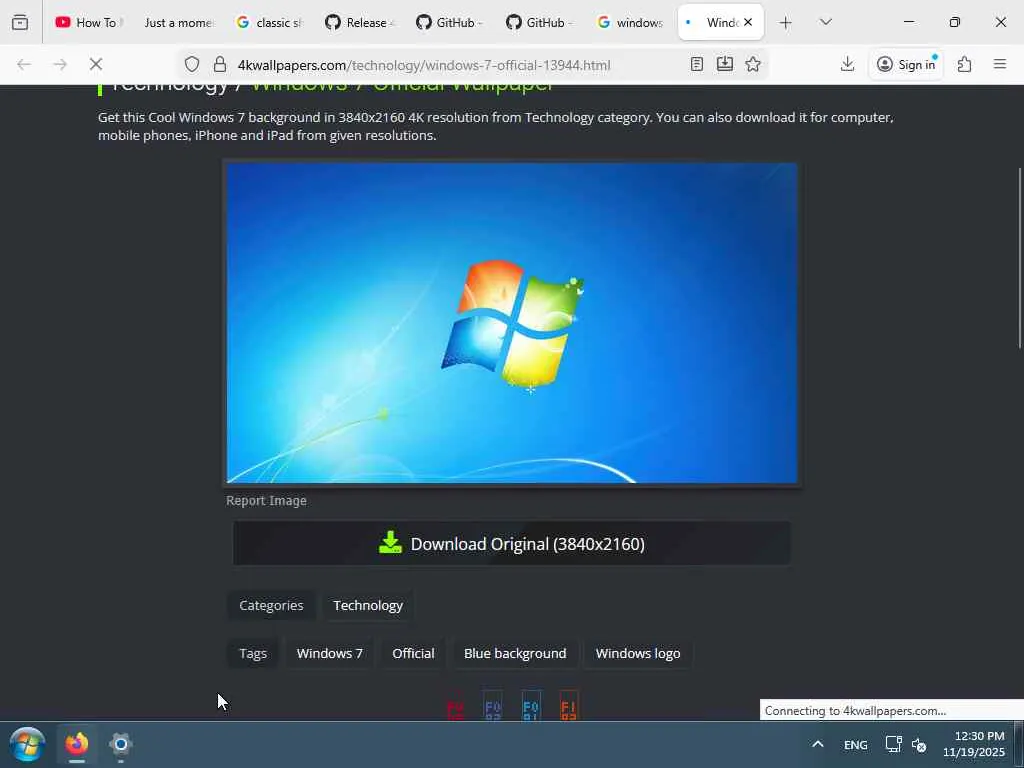The width and height of the screenshot is (1024, 768).
Task: Click the 4kwallpapers.com URL address field
Action: point(424,65)
